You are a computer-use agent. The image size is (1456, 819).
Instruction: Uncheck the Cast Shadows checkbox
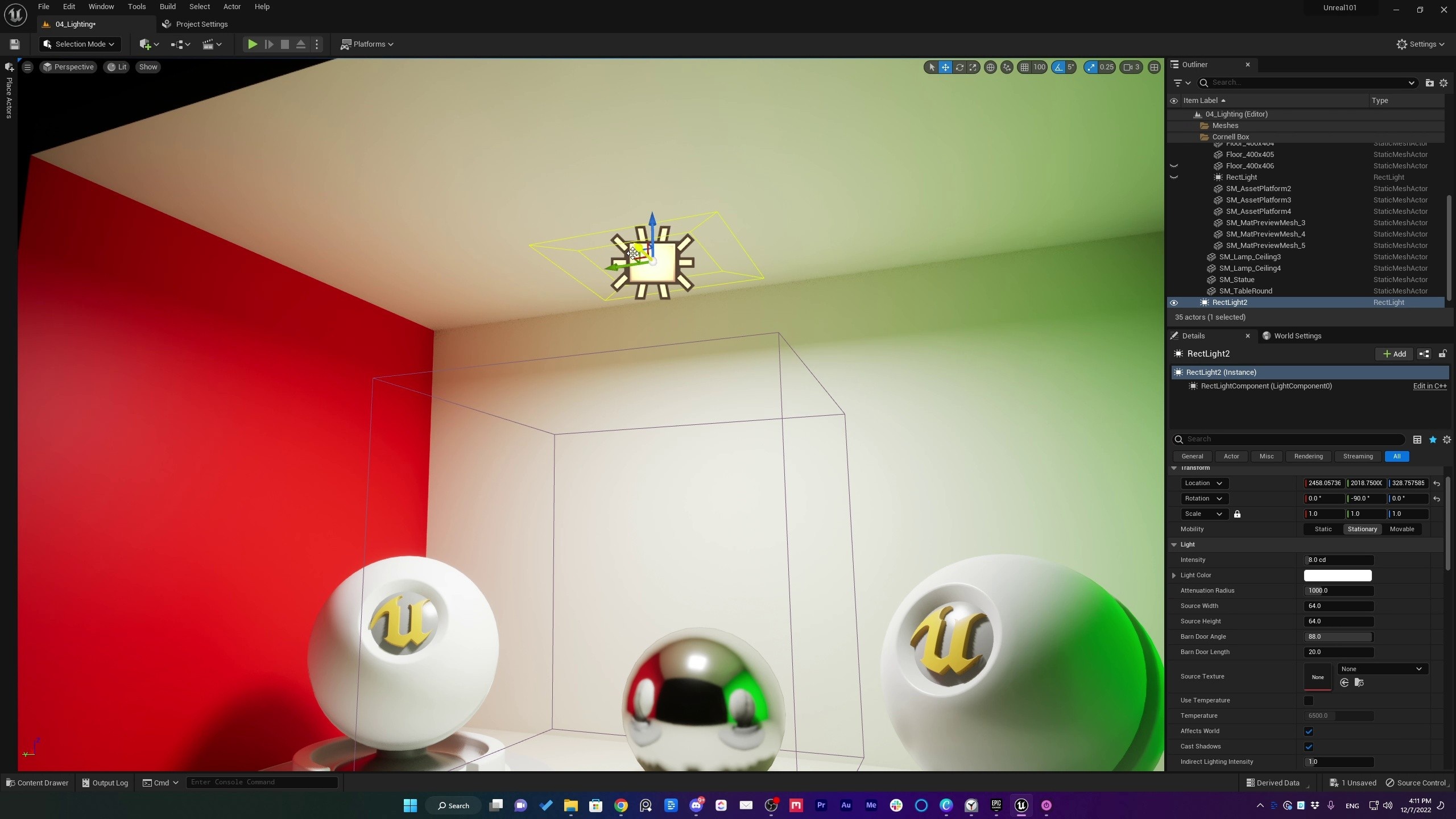click(x=1309, y=746)
